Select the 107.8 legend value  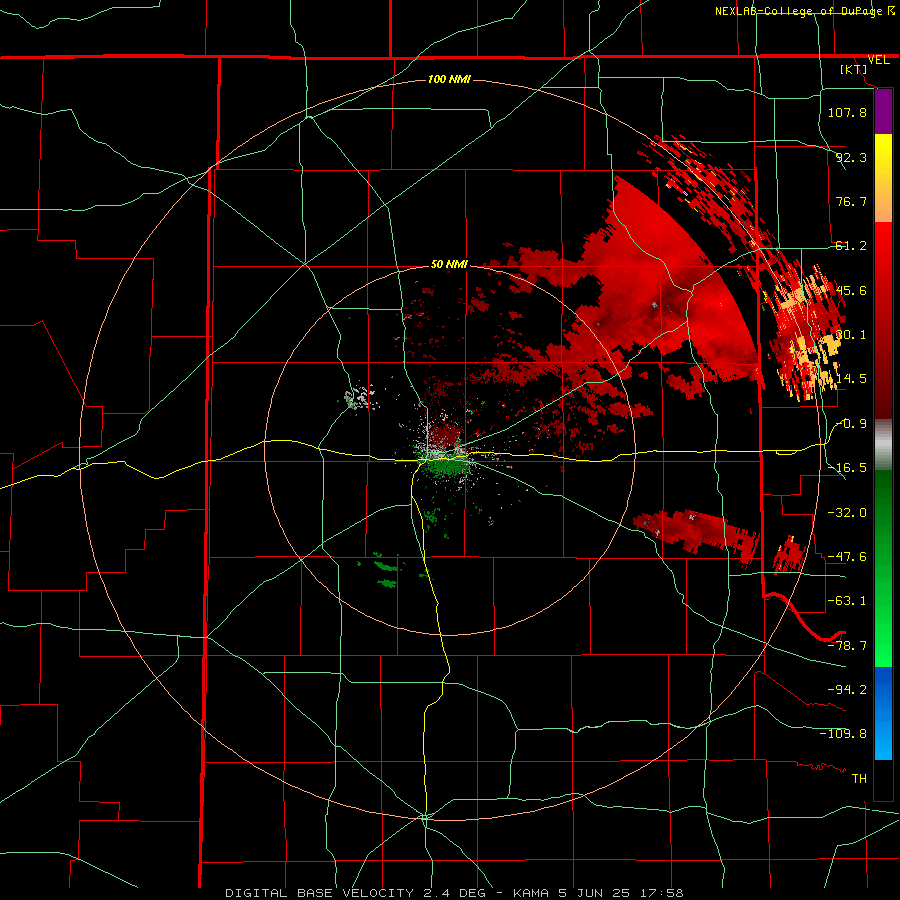pos(847,112)
